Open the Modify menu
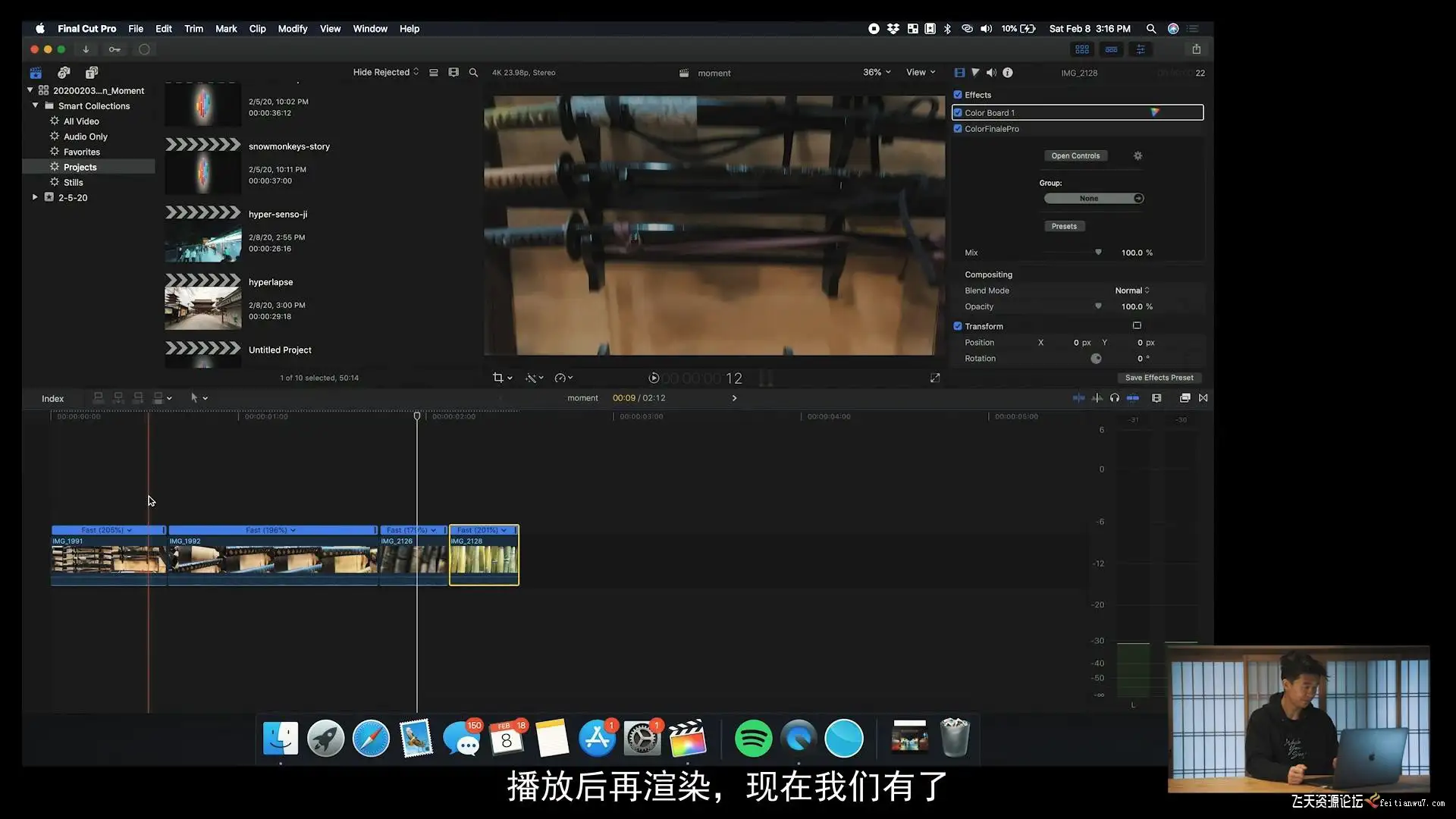Screen dimensions: 1456x819 [292, 29]
